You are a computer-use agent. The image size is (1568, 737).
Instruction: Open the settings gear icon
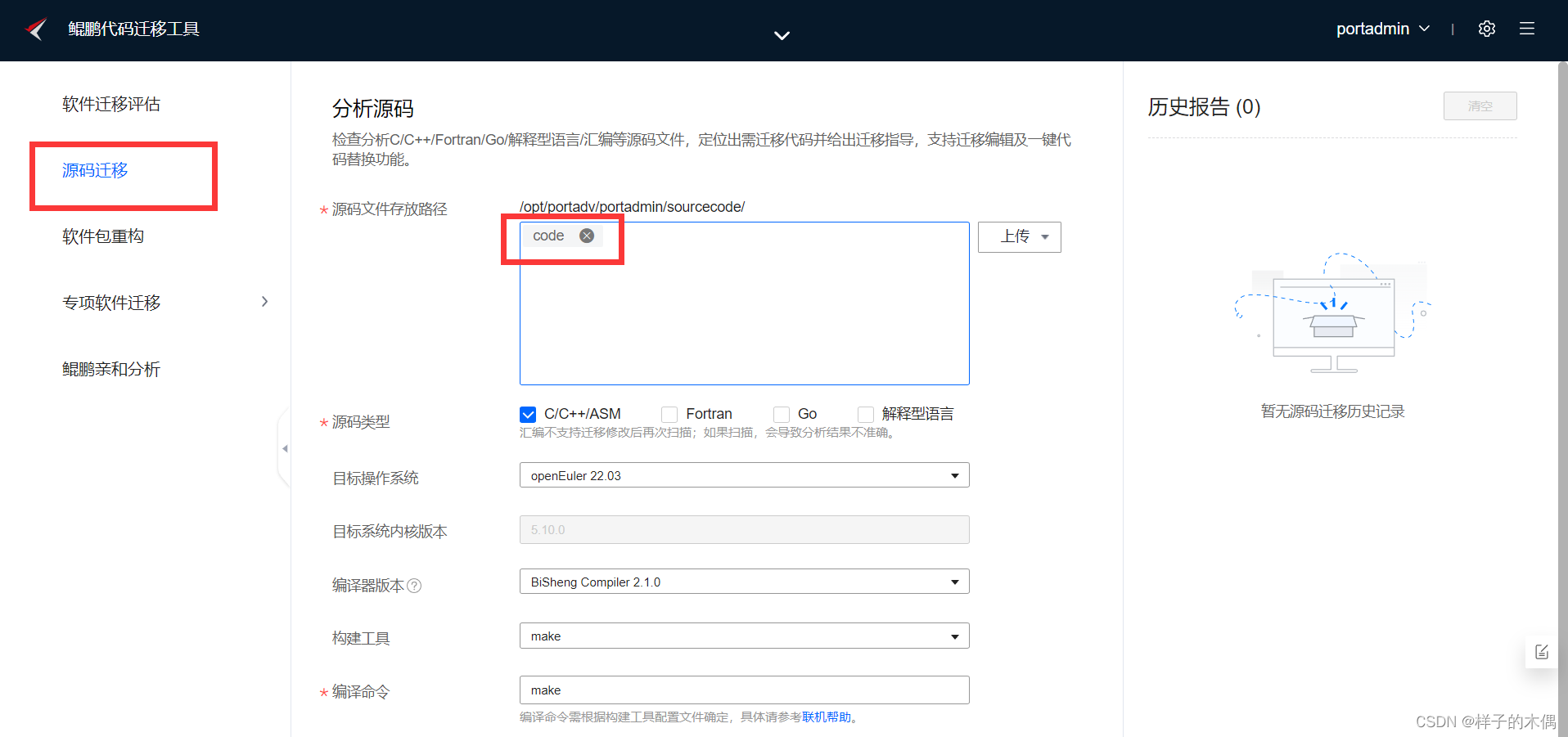(x=1487, y=29)
